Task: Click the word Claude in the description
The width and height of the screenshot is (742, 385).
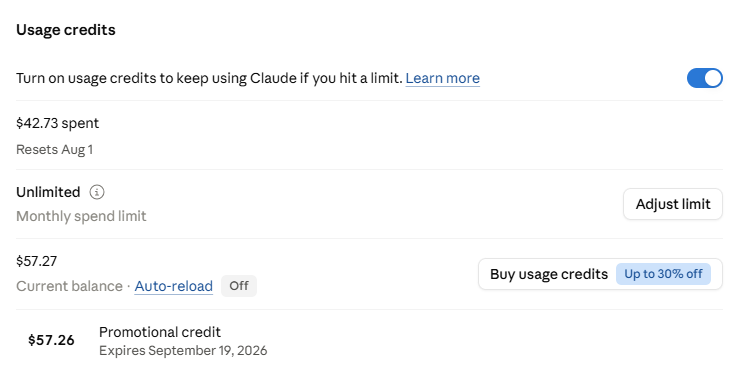Action: tap(273, 78)
